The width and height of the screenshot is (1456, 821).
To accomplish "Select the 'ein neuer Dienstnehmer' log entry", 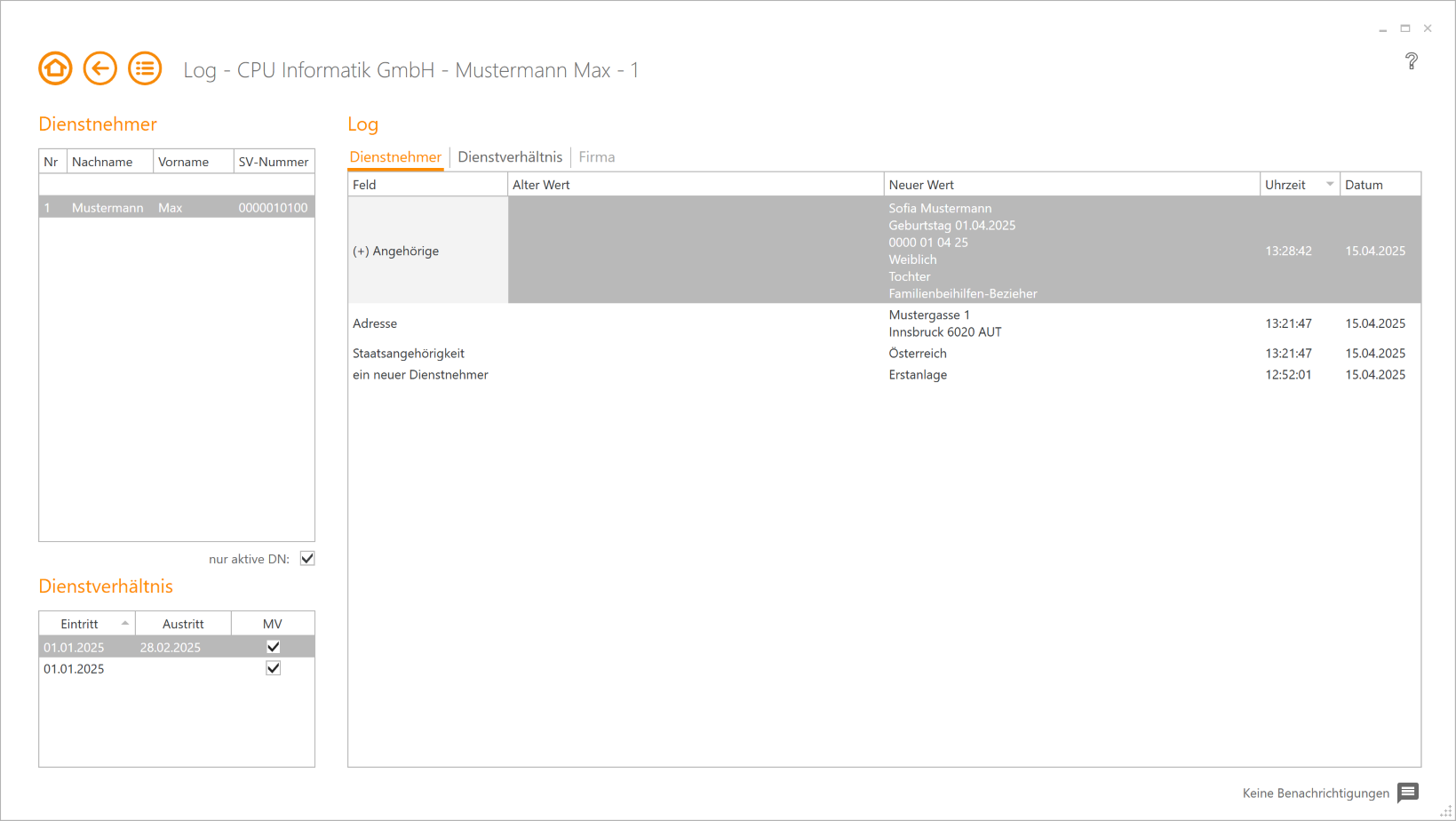I will [x=420, y=374].
